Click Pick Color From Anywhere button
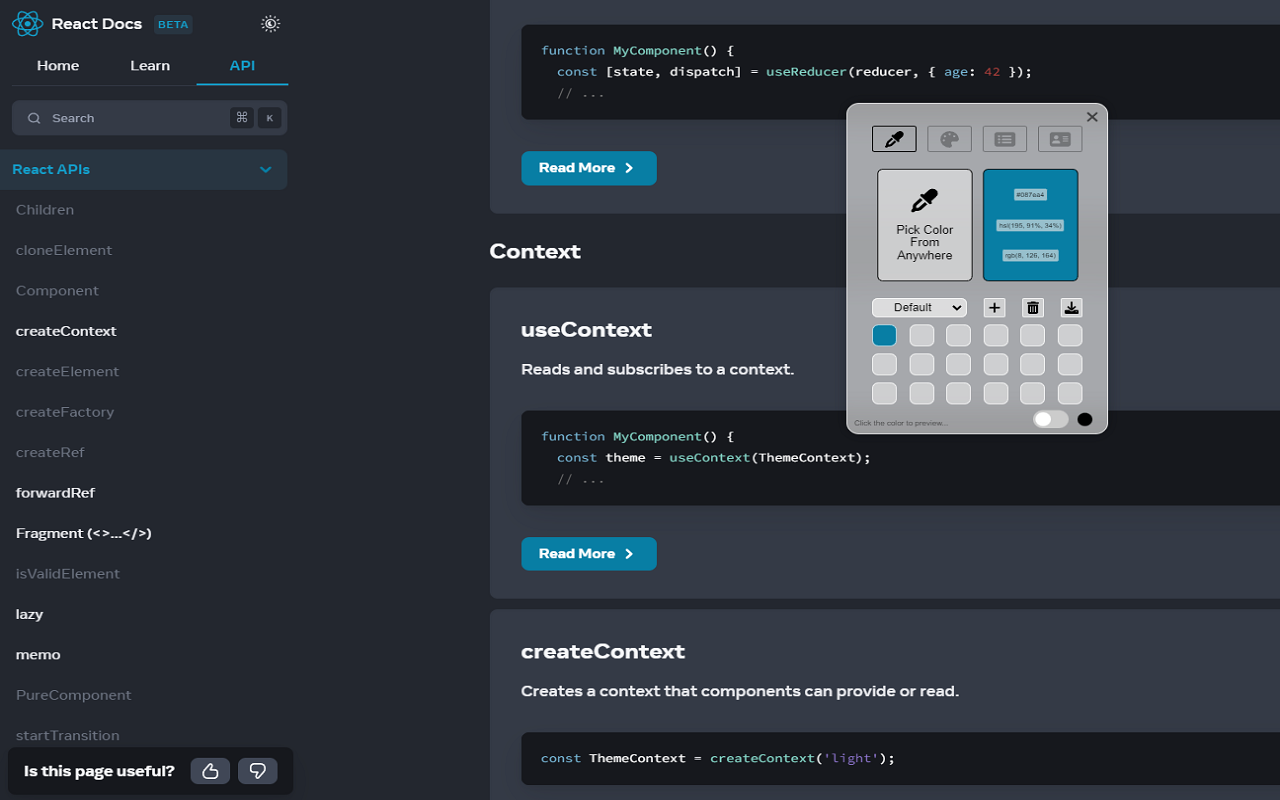The width and height of the screenshot is (1280, 800). [x=925, y=225]
